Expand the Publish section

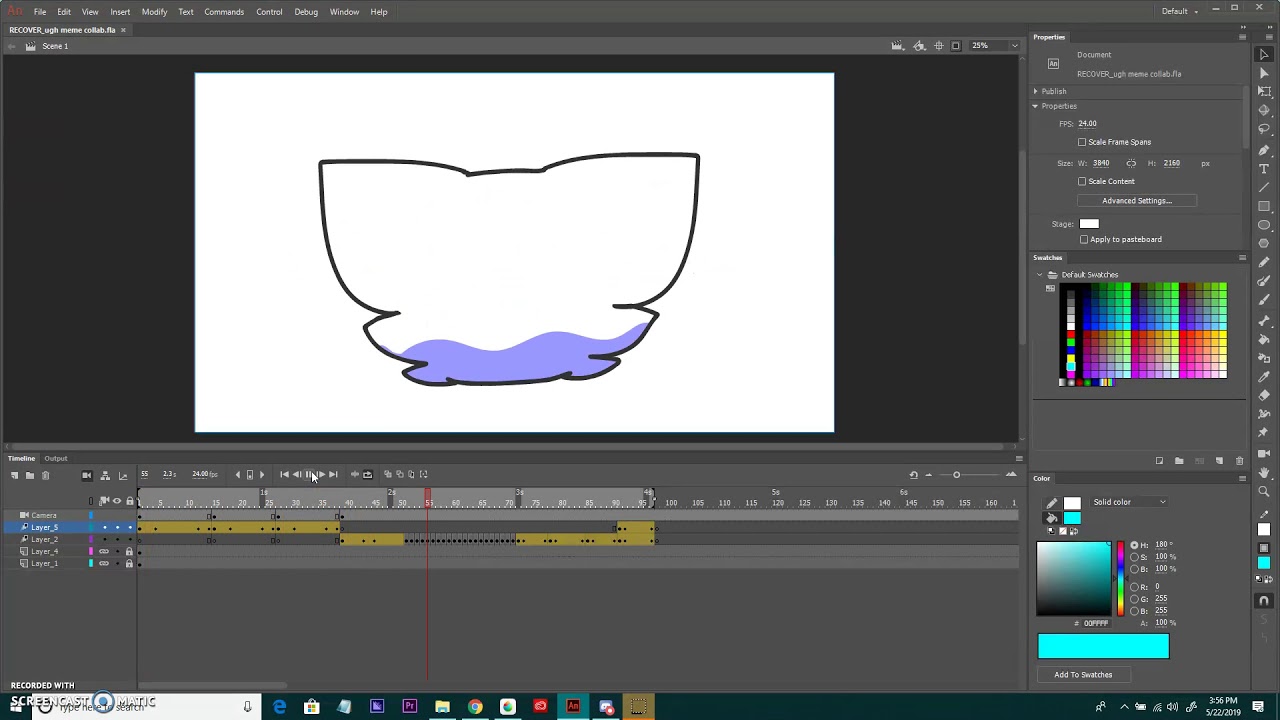tap(1036, 91)
